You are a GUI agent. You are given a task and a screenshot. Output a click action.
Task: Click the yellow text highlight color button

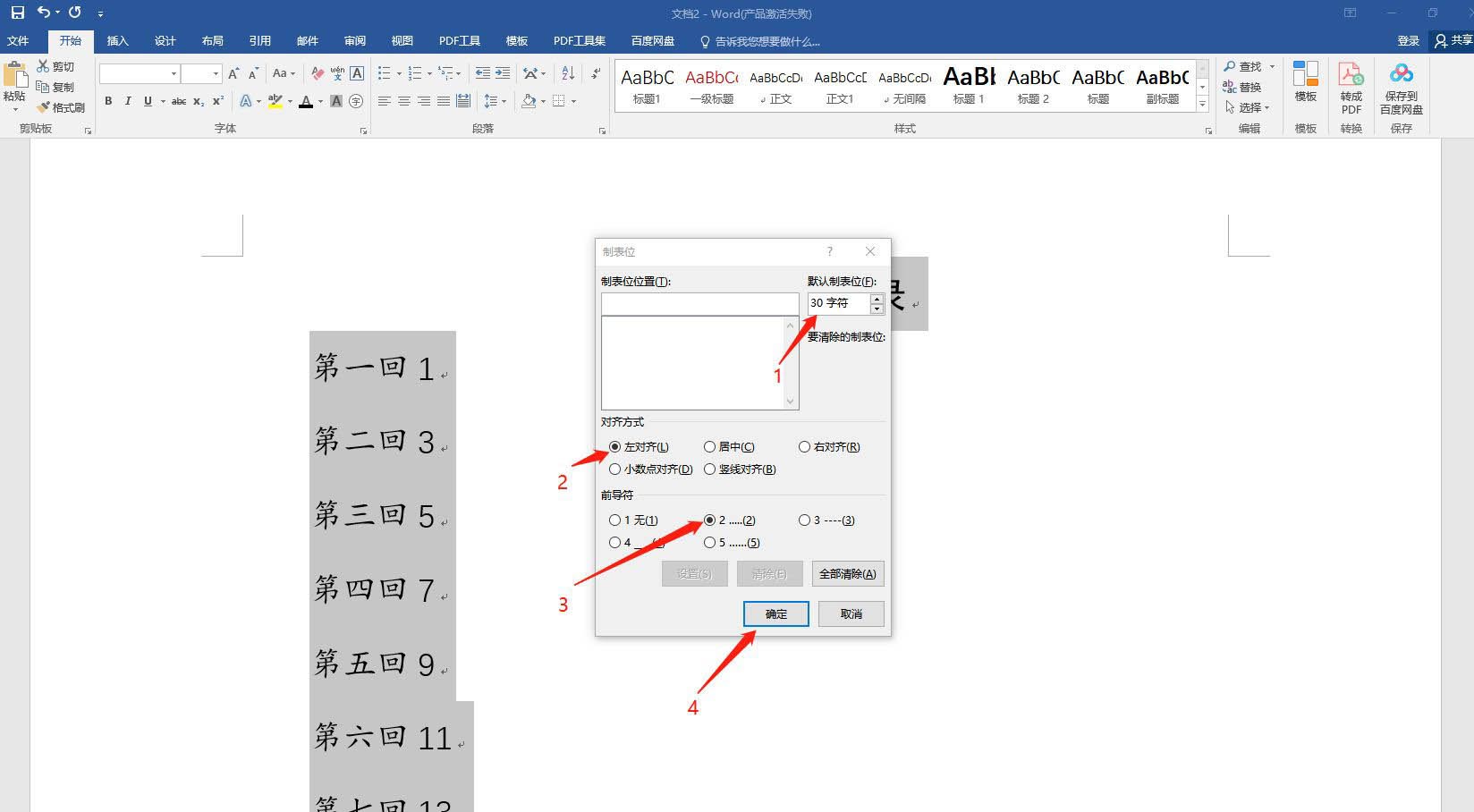275,101
